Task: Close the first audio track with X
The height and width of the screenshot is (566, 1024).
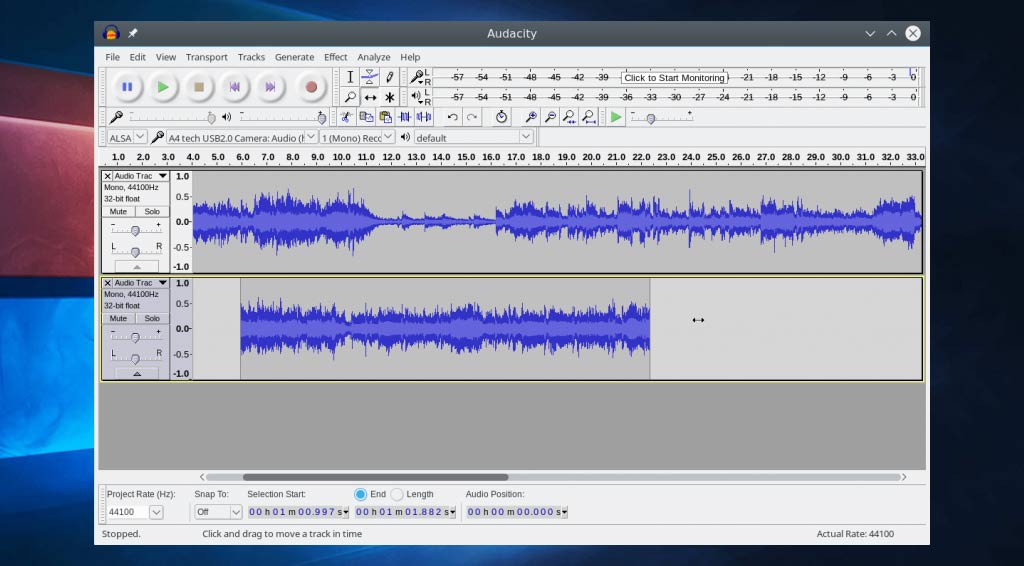Action: pyautogui.click(x=108, y=176)
